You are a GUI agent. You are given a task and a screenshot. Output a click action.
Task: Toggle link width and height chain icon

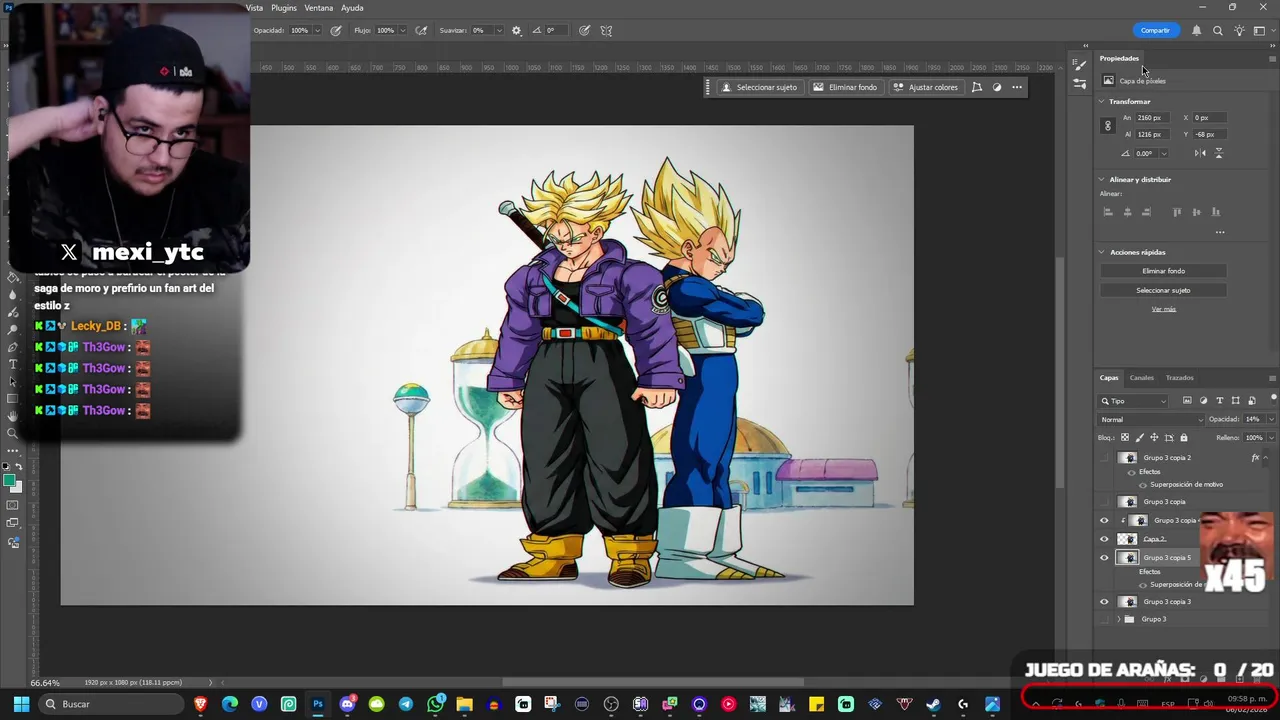(1108, 126)
